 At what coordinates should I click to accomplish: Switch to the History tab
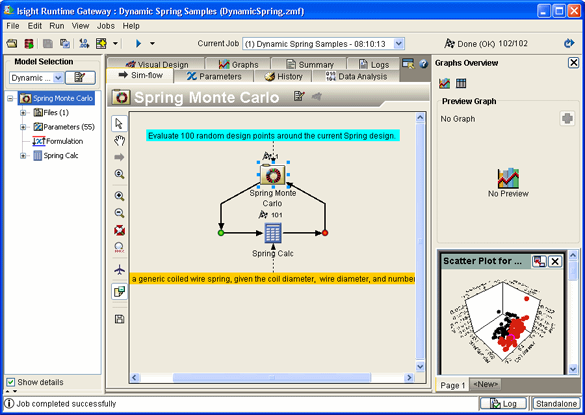(283, 77)
